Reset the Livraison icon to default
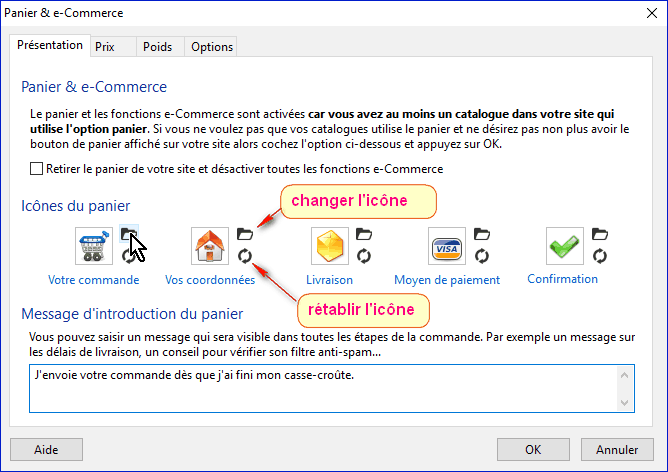This screenshot has height=472, width=668. pos(364,256)
